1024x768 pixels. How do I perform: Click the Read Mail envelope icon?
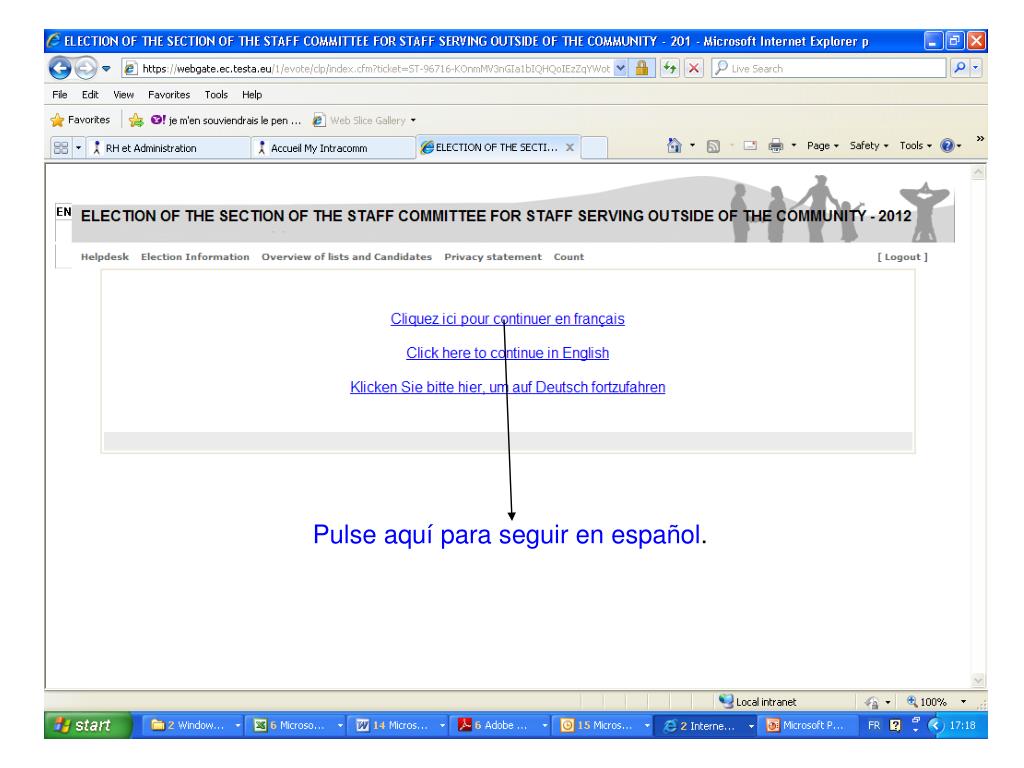[750, 146]
